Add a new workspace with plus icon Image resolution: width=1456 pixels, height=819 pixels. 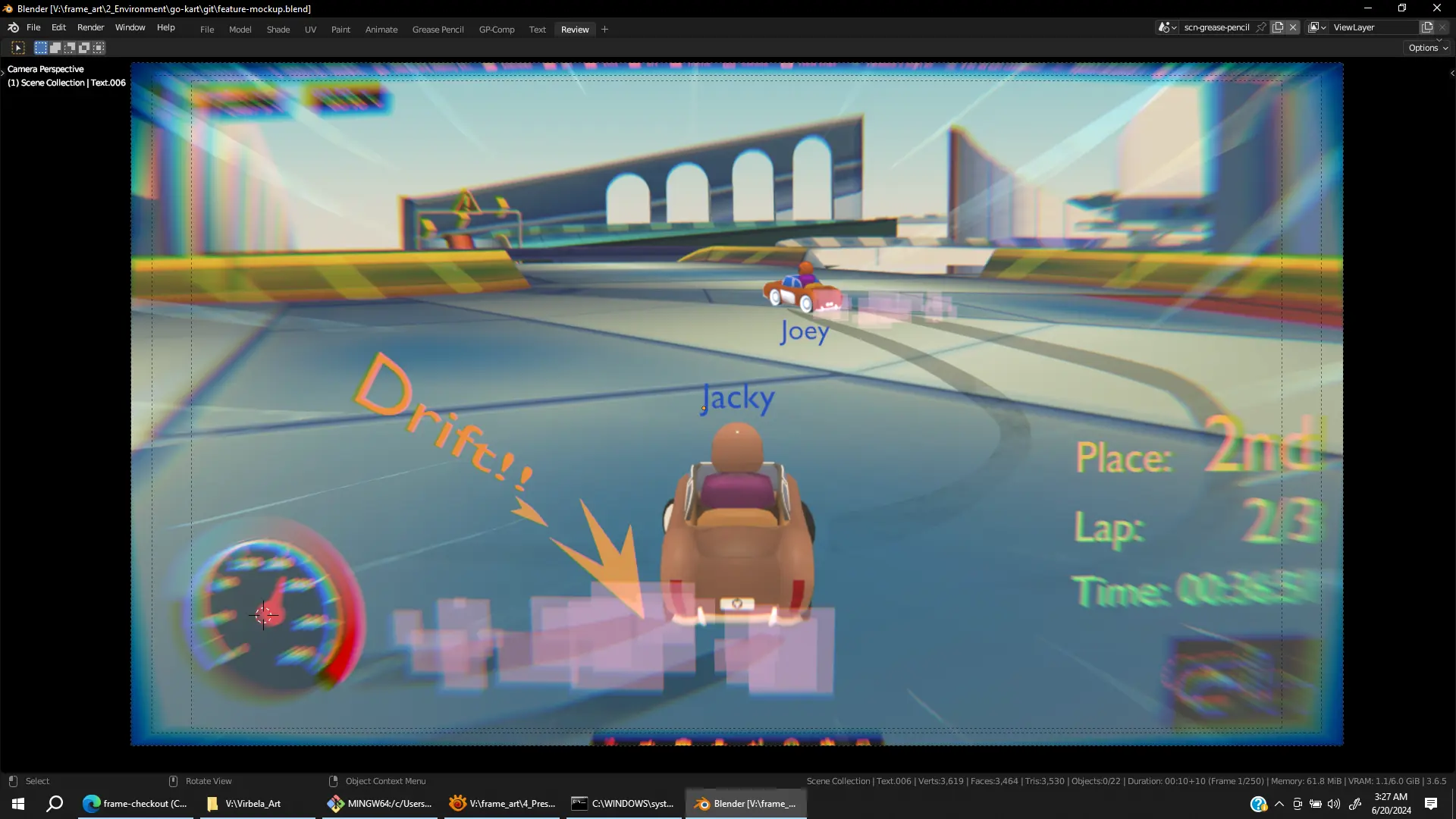click(x=604, y=30)
